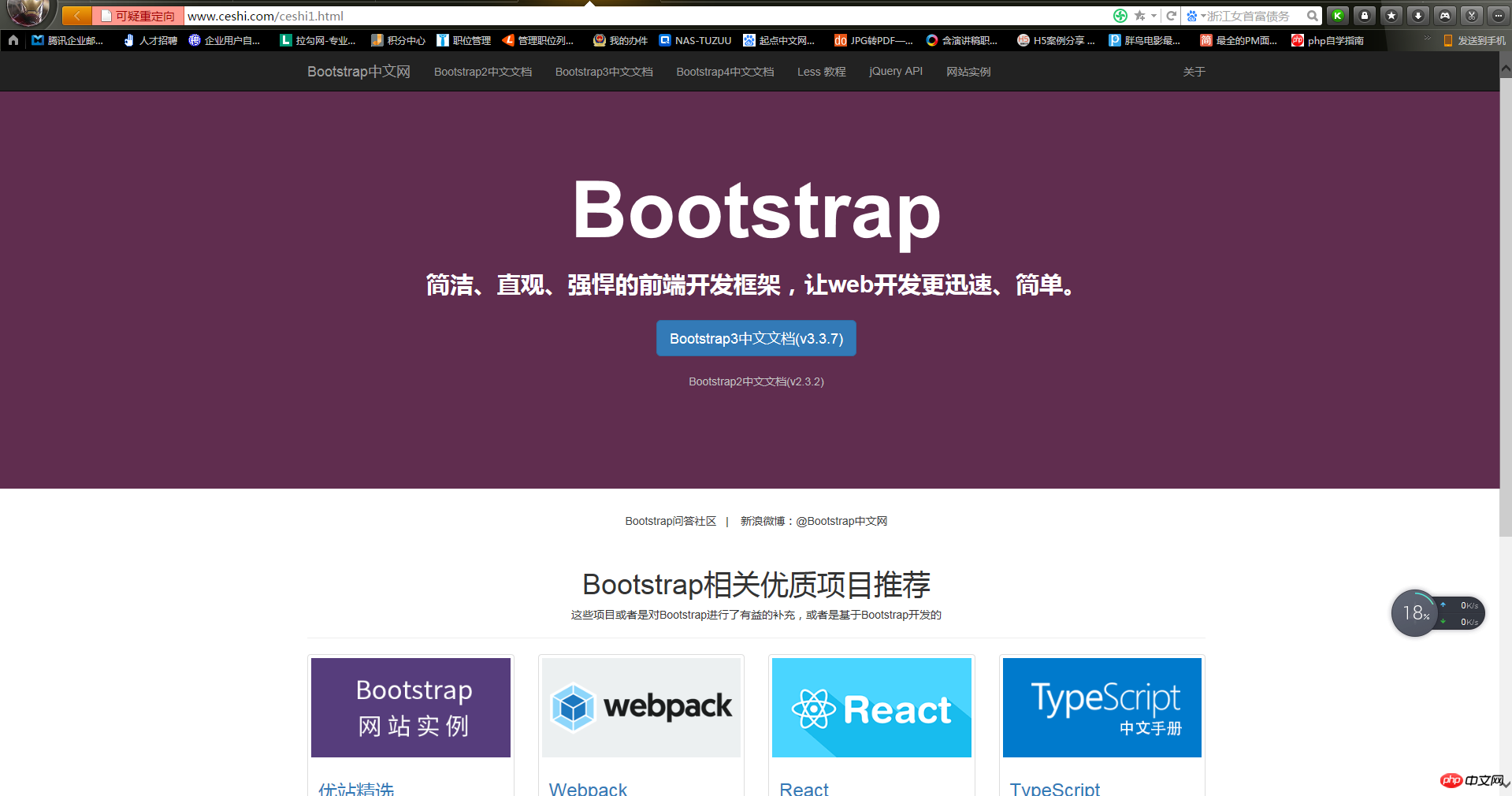Click the downloads arrow icon in the toolbar
Image resolution: width=1512 pixels, height=796 pixels.
[x=1418, y=15]
